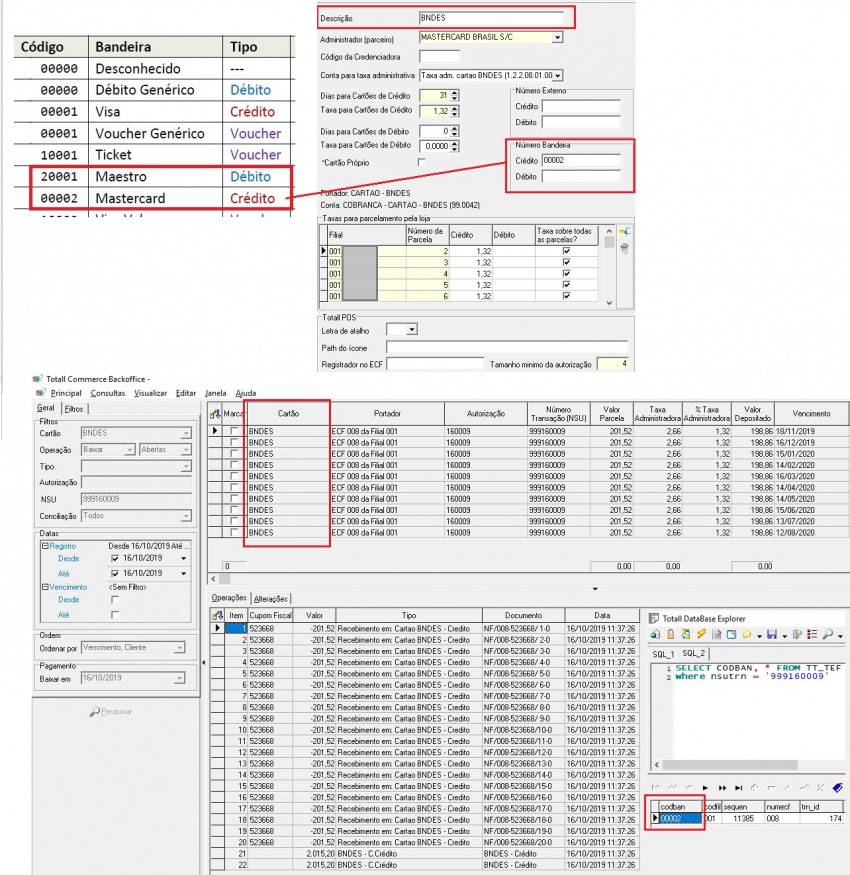Click the Pesquisar button

[110, 711]
